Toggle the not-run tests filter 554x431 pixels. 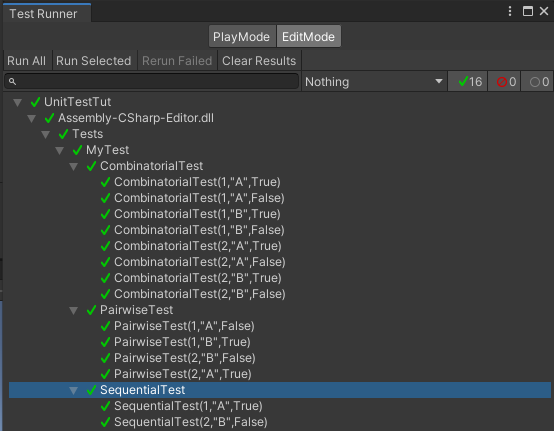coord(537,82)
